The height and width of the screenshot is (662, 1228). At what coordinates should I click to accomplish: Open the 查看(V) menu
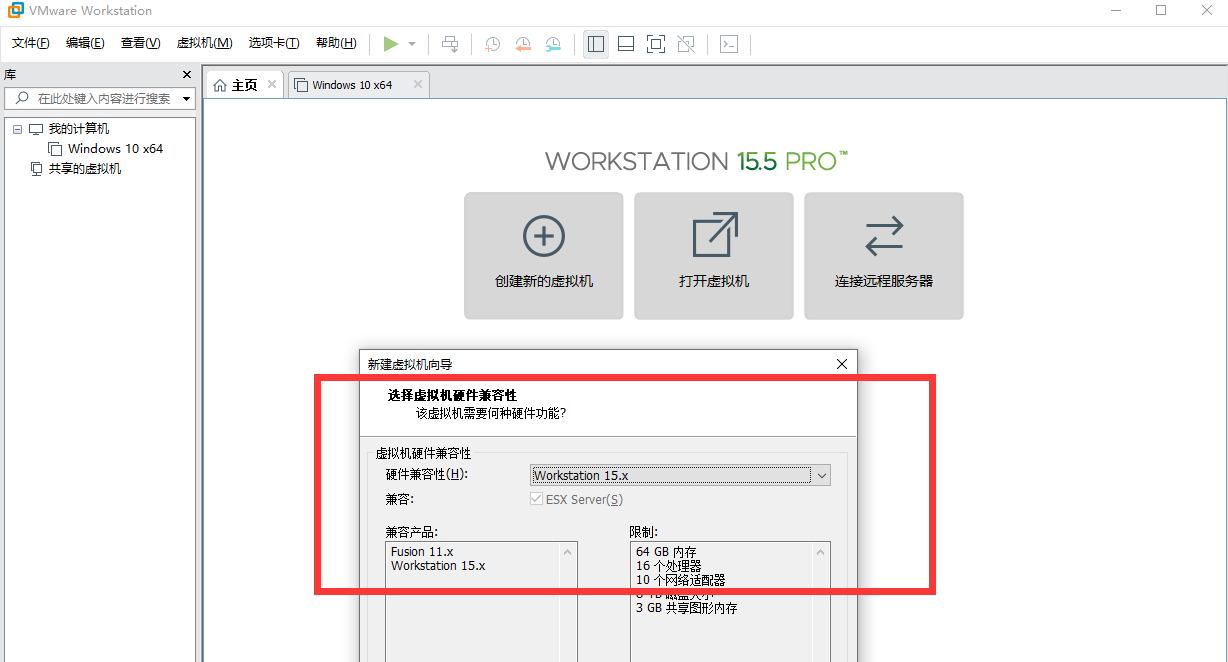tap(140, 43)
